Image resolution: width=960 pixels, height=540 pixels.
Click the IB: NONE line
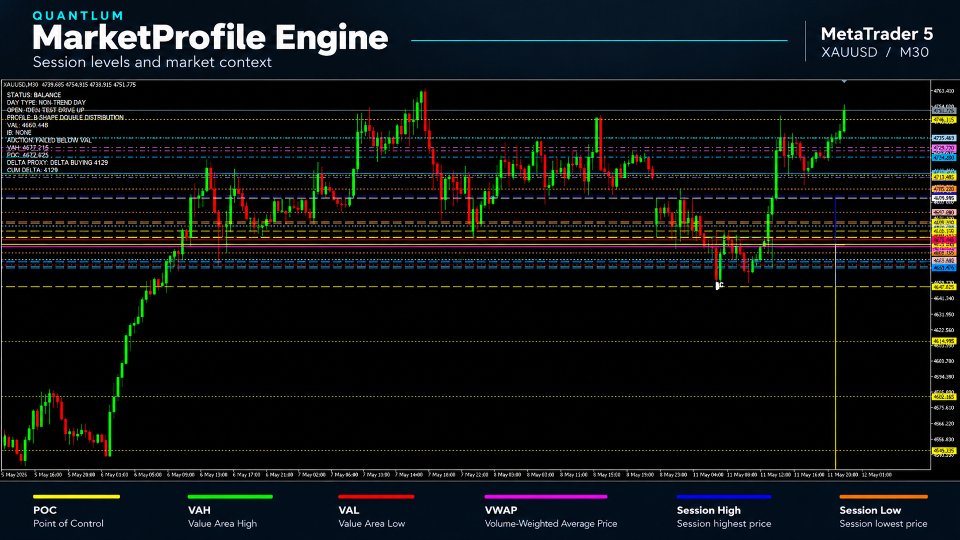click(19, 132)
